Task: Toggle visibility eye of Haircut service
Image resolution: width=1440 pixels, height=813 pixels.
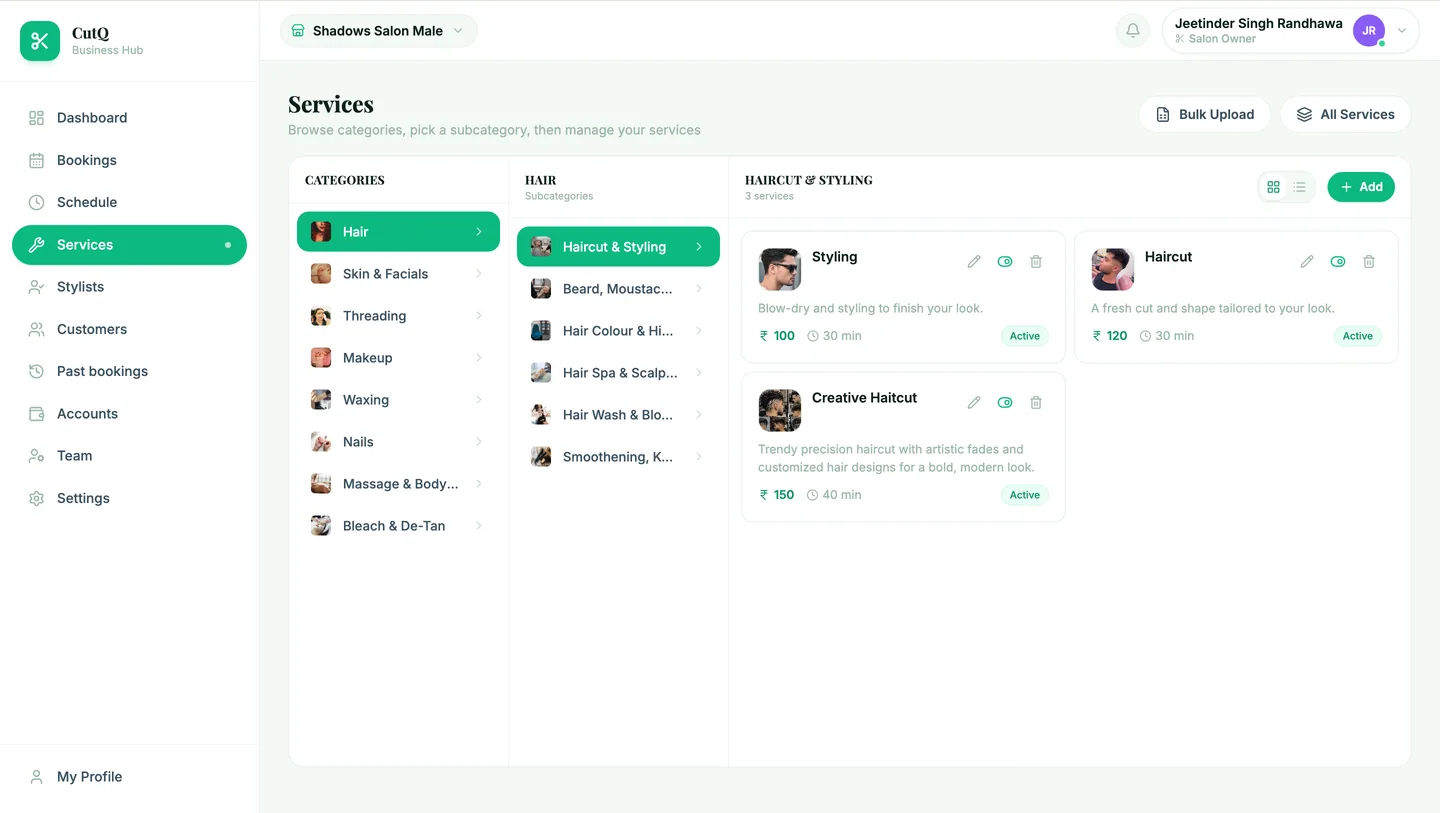Action: point(1338,262)
